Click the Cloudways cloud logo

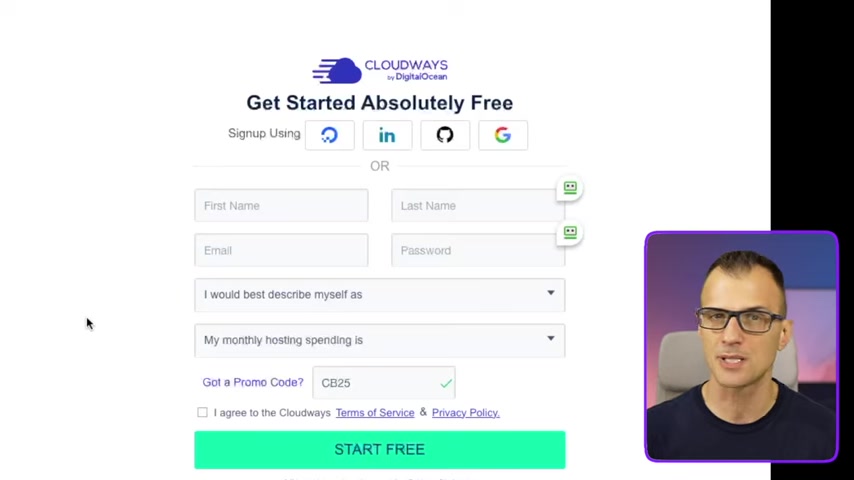[337, 71]
